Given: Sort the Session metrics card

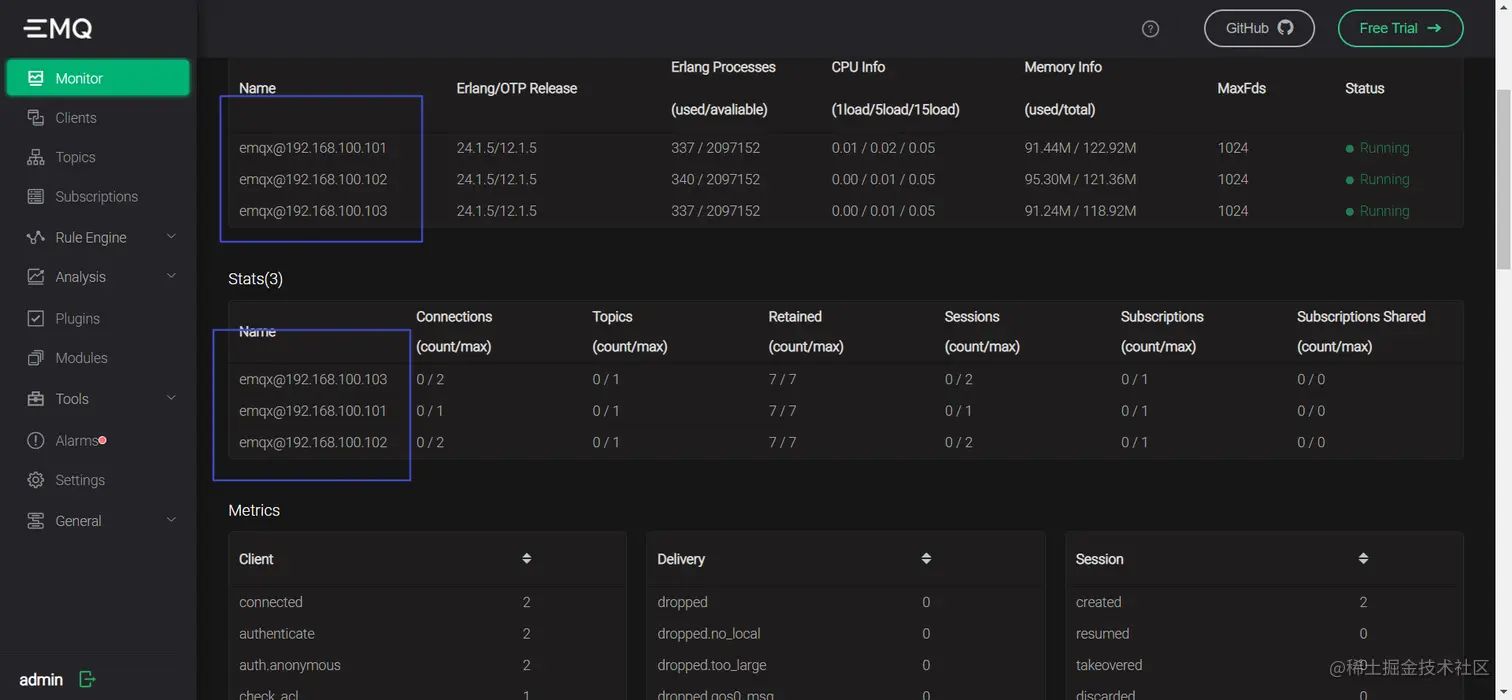Looking at the screenshot, I should [1363, 559].
